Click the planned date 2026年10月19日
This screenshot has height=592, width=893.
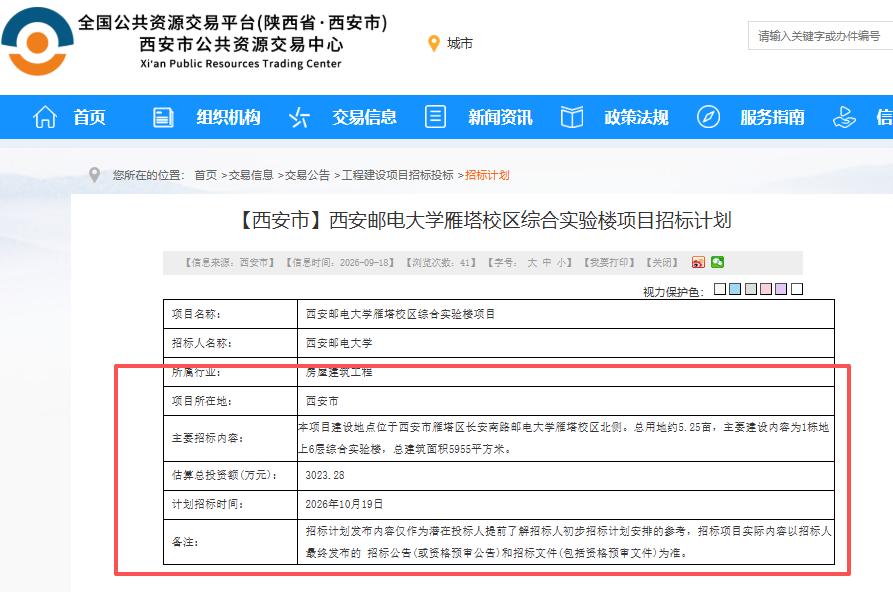coord(344,504)
